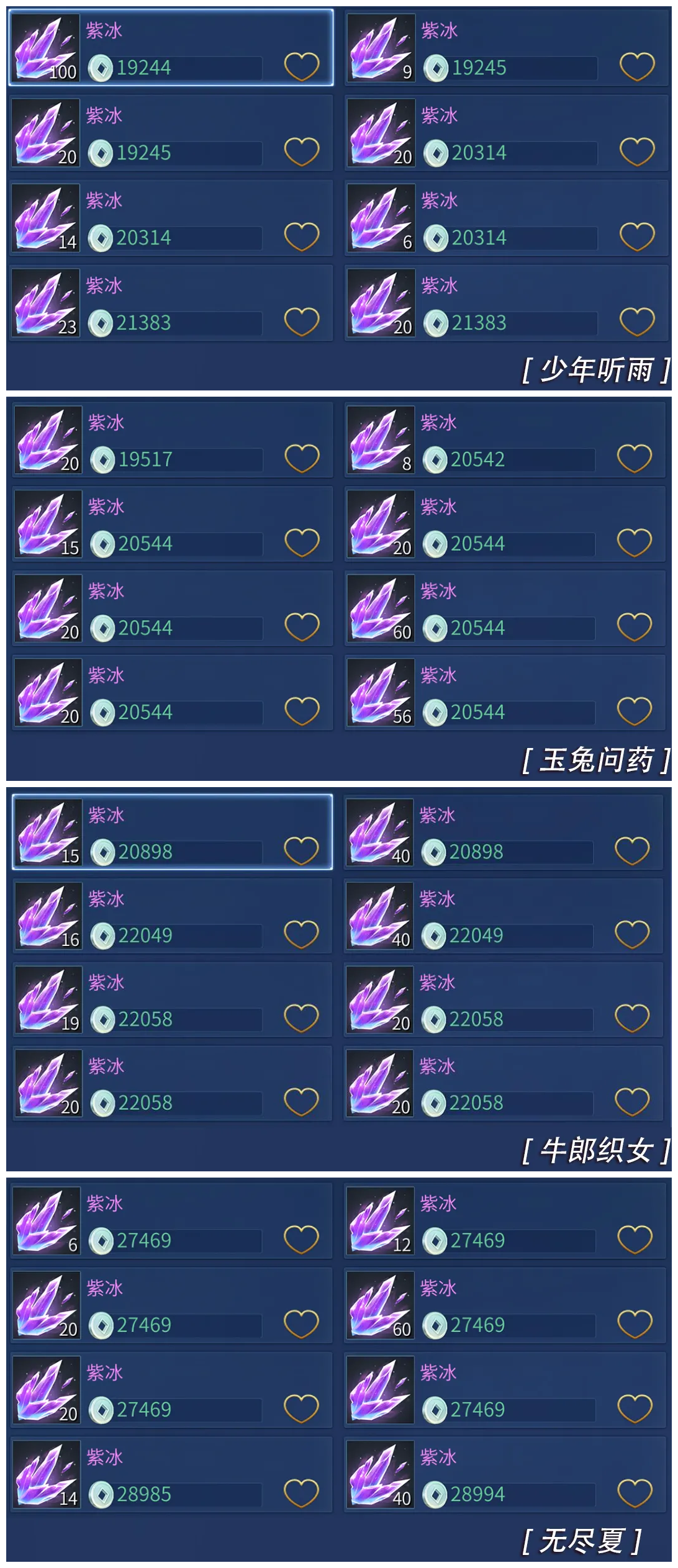The height and width of the screenshot is (1568, 678).
Task: Toggle the heart on the 19517 listing
Action: coord(302,458)
